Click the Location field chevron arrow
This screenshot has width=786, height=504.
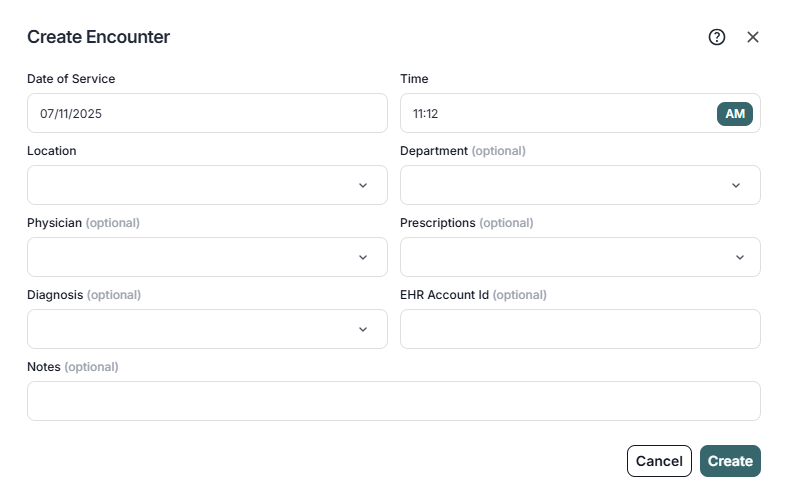[x=363, y=185]
